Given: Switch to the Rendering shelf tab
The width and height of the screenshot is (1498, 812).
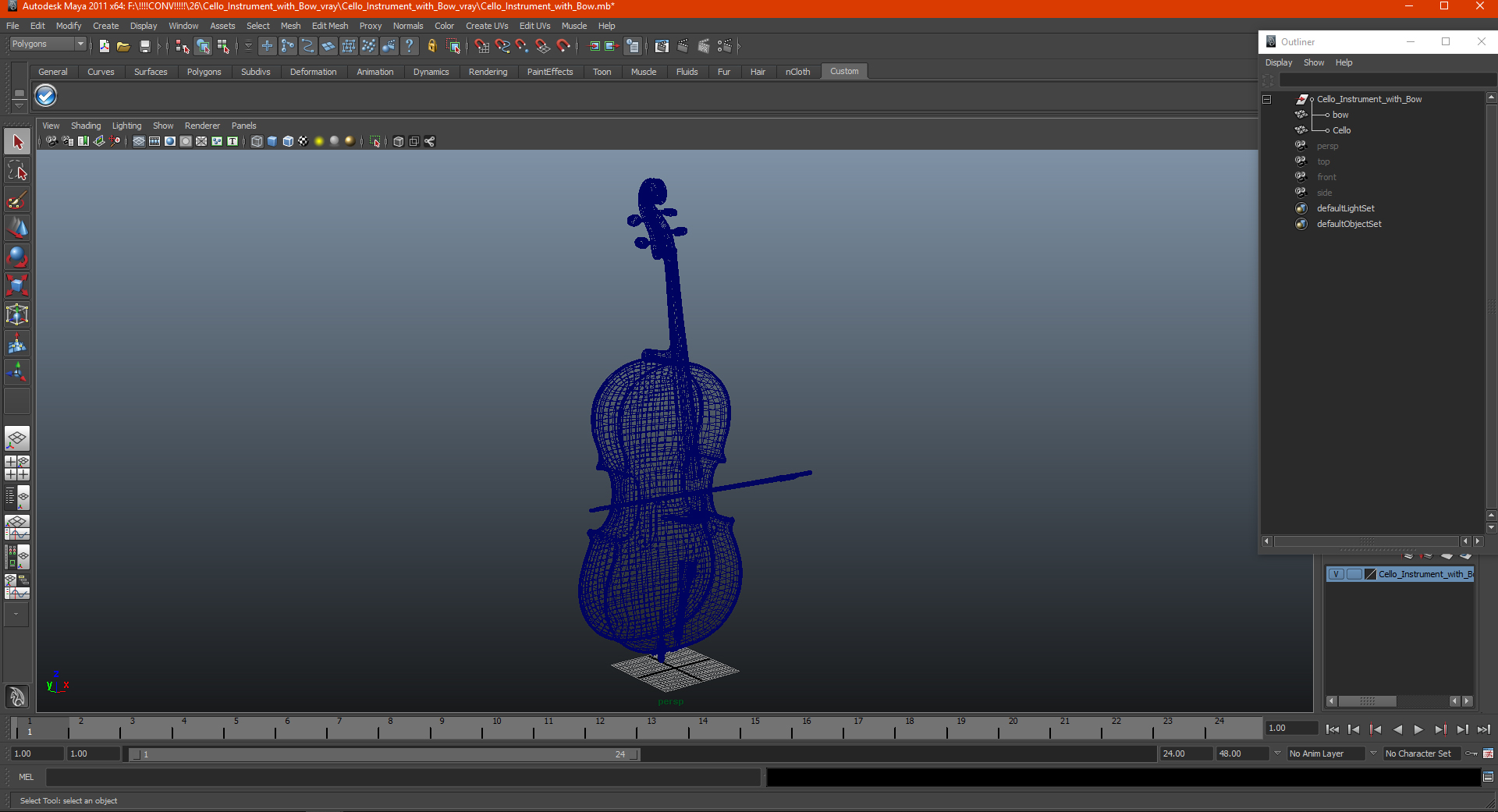Looking at the screenshot, I should [x=488, y=72].
